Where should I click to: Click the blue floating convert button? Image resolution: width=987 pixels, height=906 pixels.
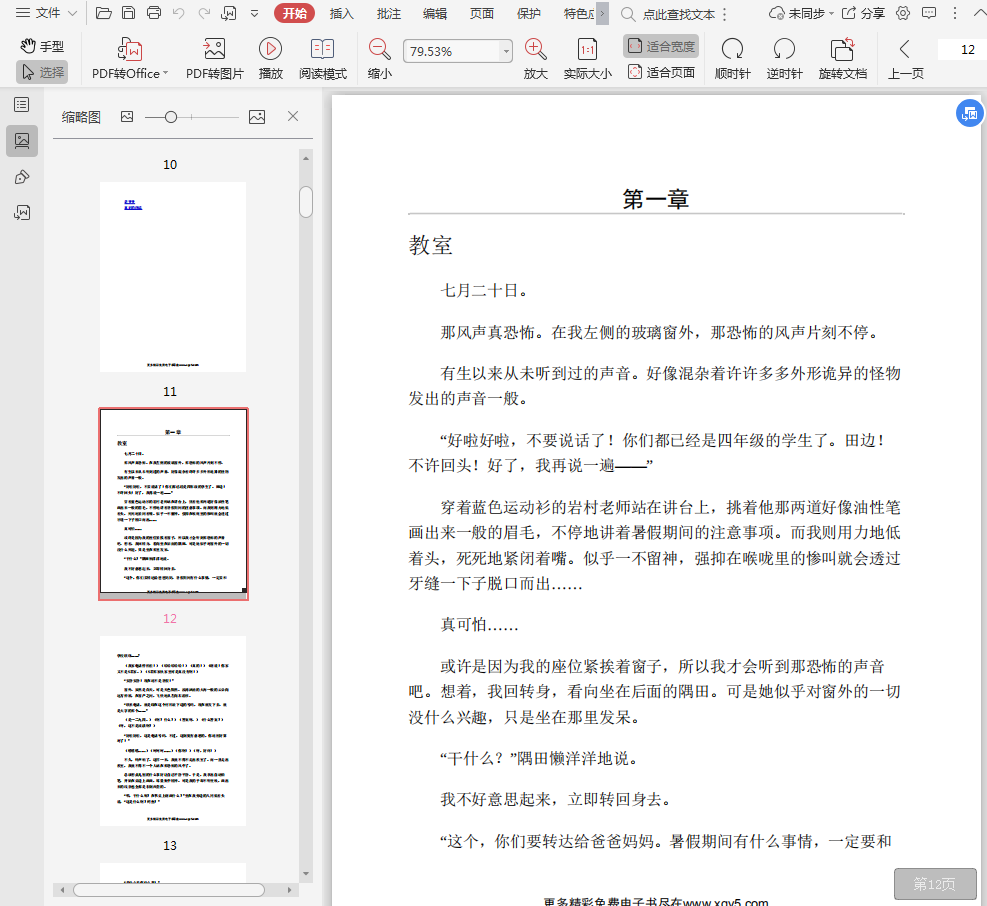(x=969, y=113)
